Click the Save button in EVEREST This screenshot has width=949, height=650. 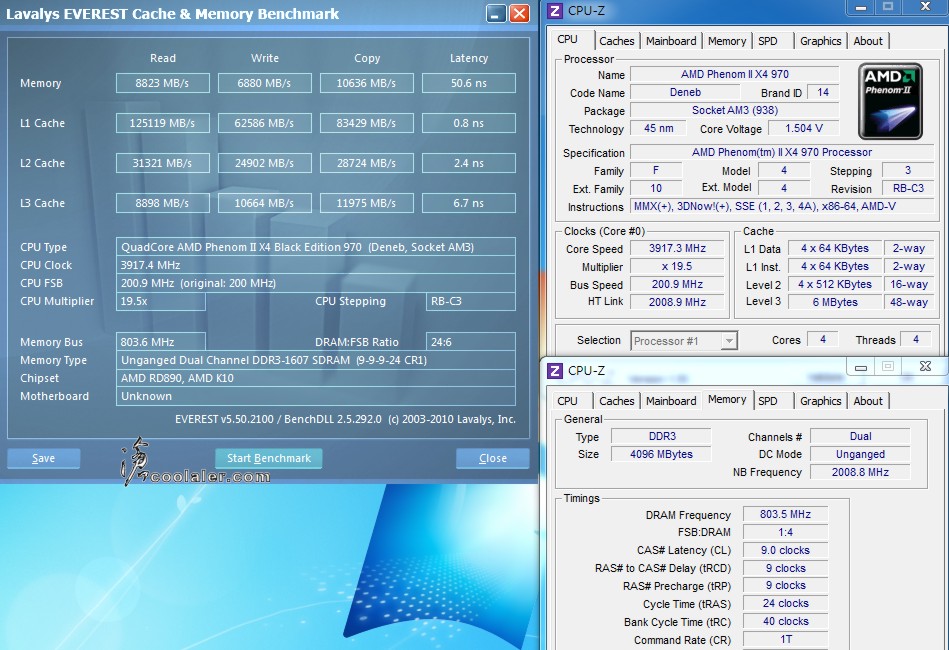click(x=44, y=459)
